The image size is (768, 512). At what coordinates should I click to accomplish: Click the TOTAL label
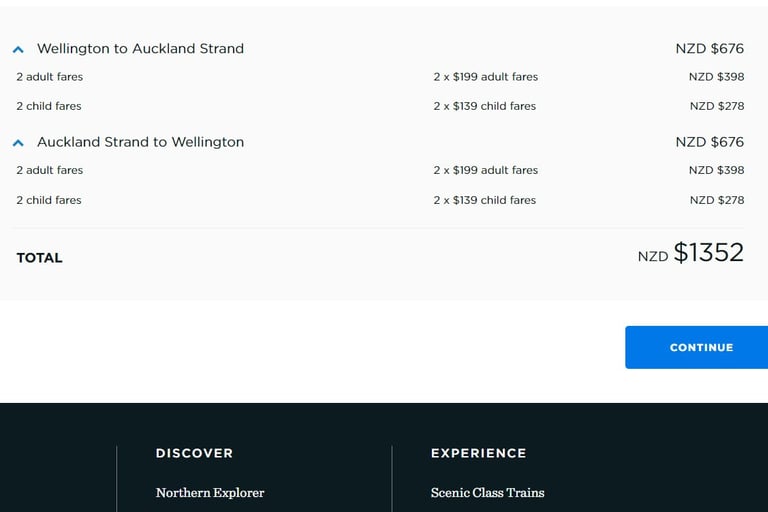(39, 258)
